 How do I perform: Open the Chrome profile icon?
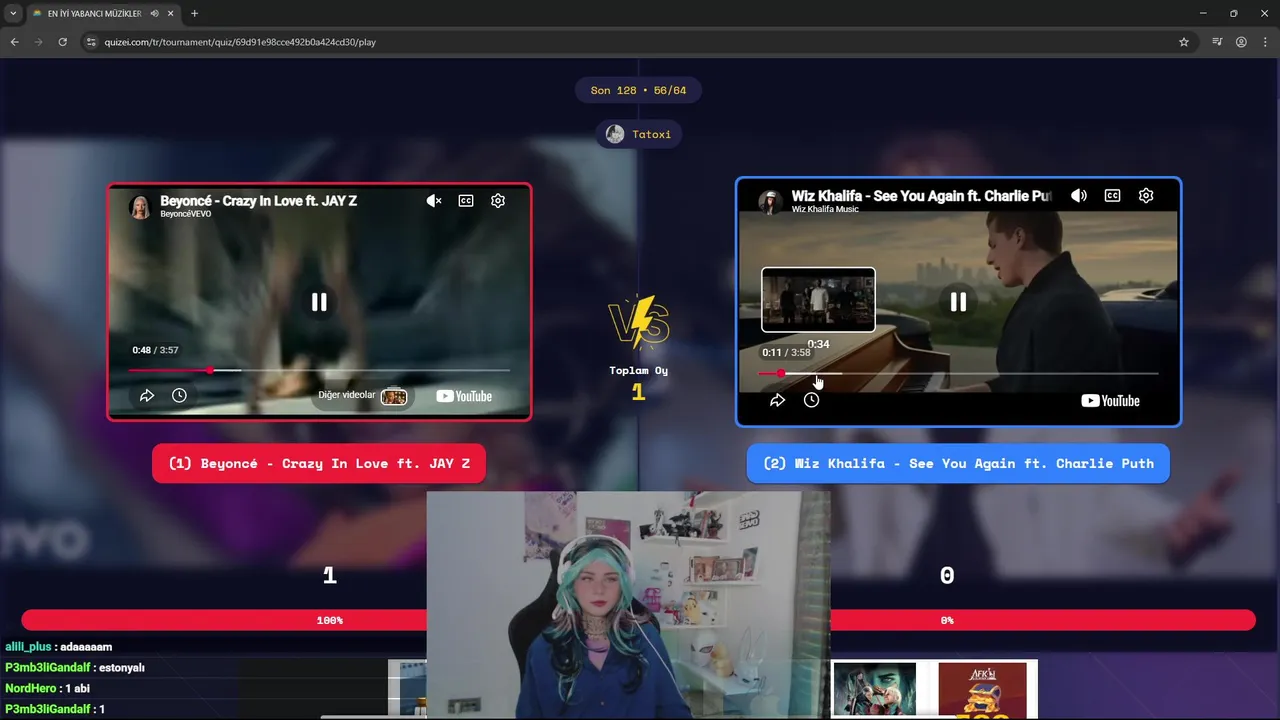[1241, 42]
